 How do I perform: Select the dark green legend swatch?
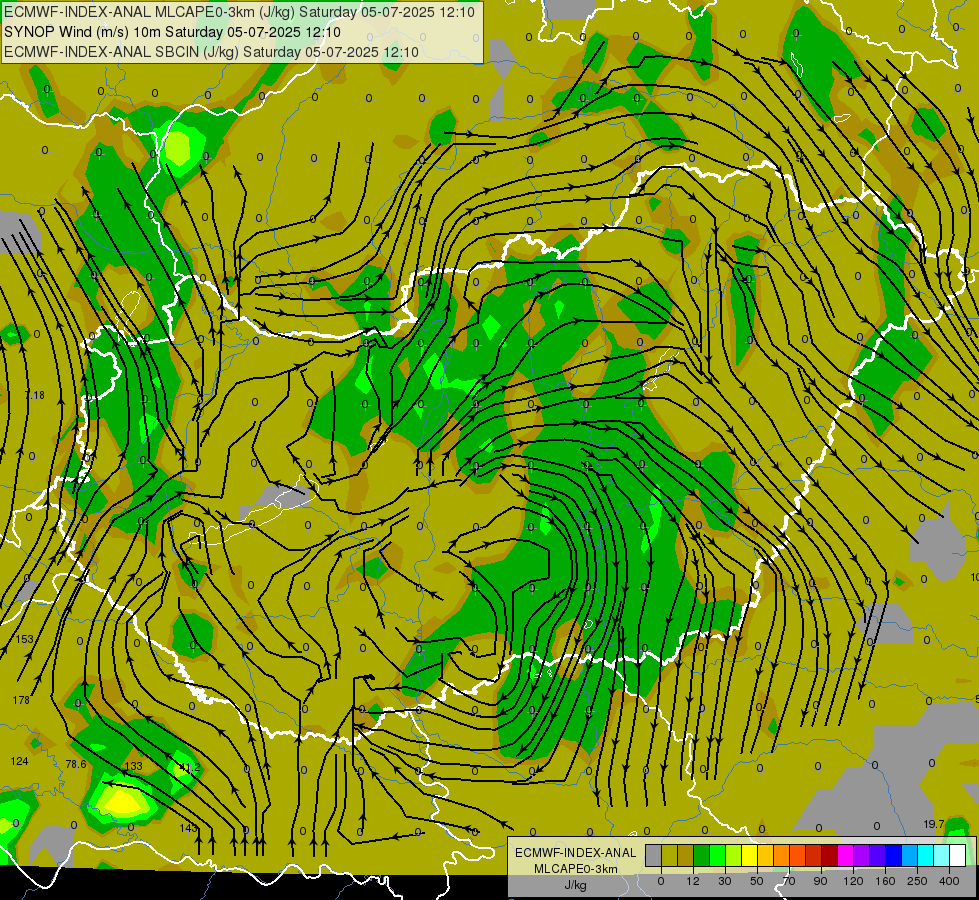(x=702, y=855)
